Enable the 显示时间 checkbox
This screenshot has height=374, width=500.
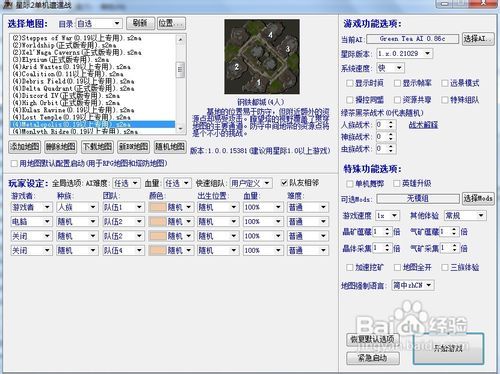350,83
